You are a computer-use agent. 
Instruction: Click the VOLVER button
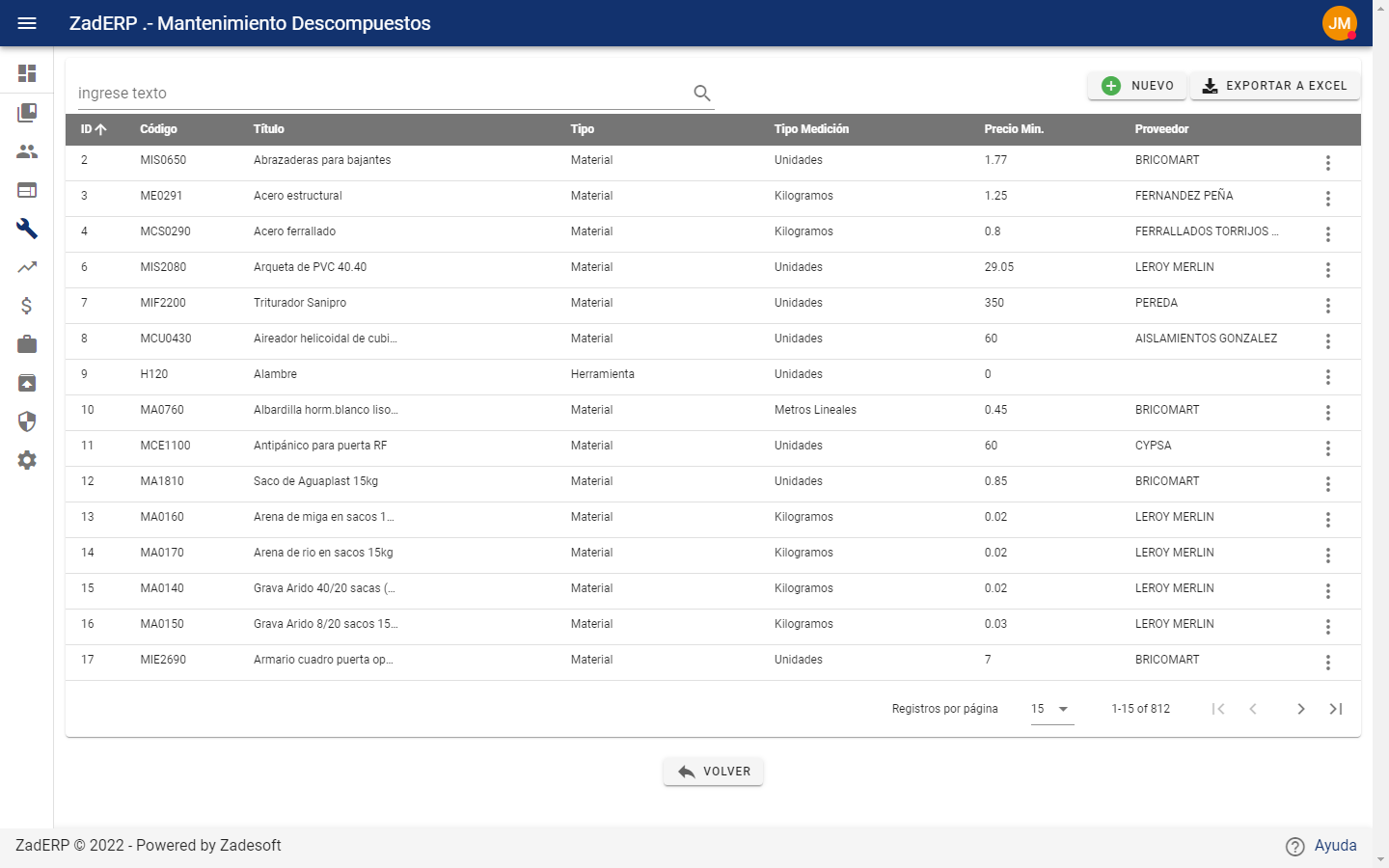pos(713,772)
